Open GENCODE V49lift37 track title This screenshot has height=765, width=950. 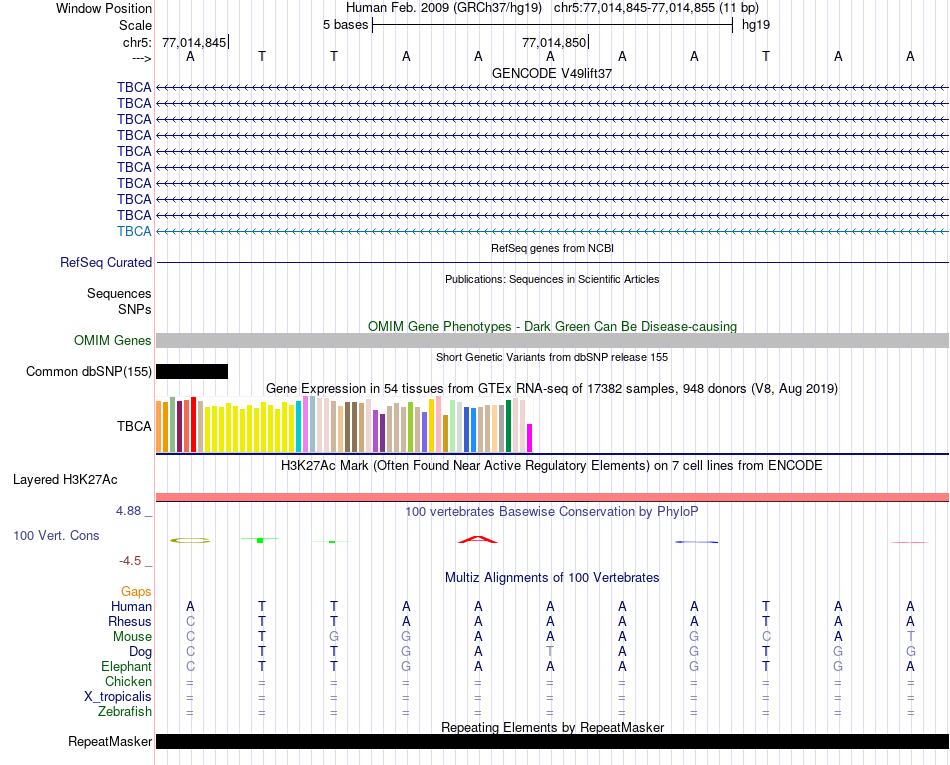tap(552, 73)
